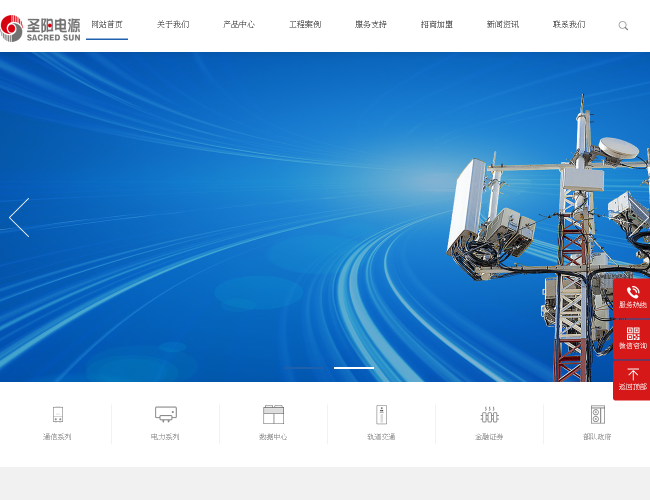Open 产品中心 nav item

click(239, 24)
